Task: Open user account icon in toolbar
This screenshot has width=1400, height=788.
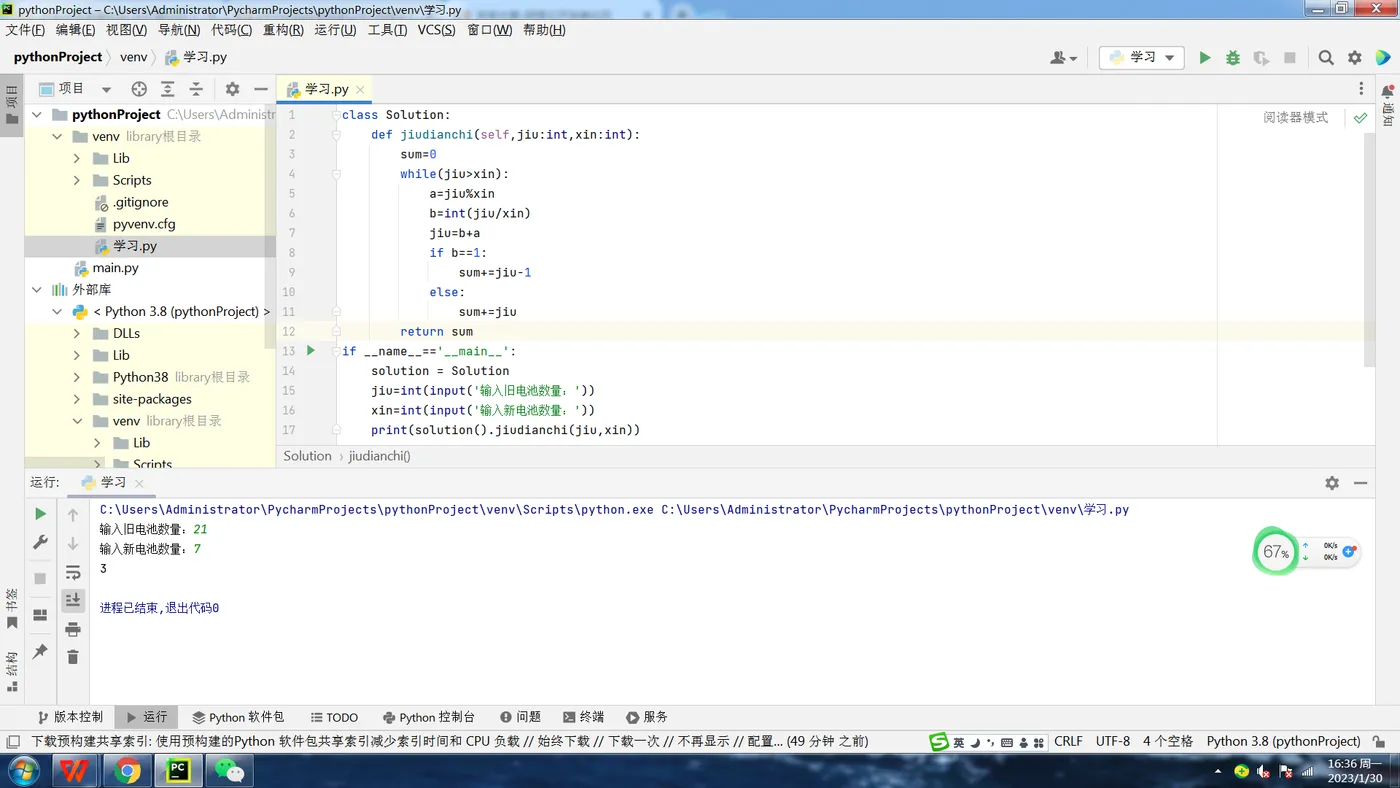Action: (x=1063, y=58)
